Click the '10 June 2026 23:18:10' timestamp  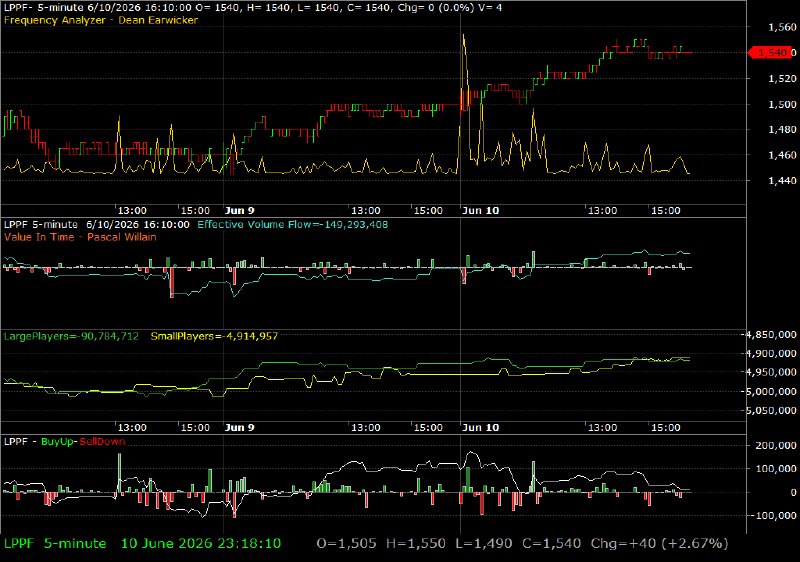201,544
